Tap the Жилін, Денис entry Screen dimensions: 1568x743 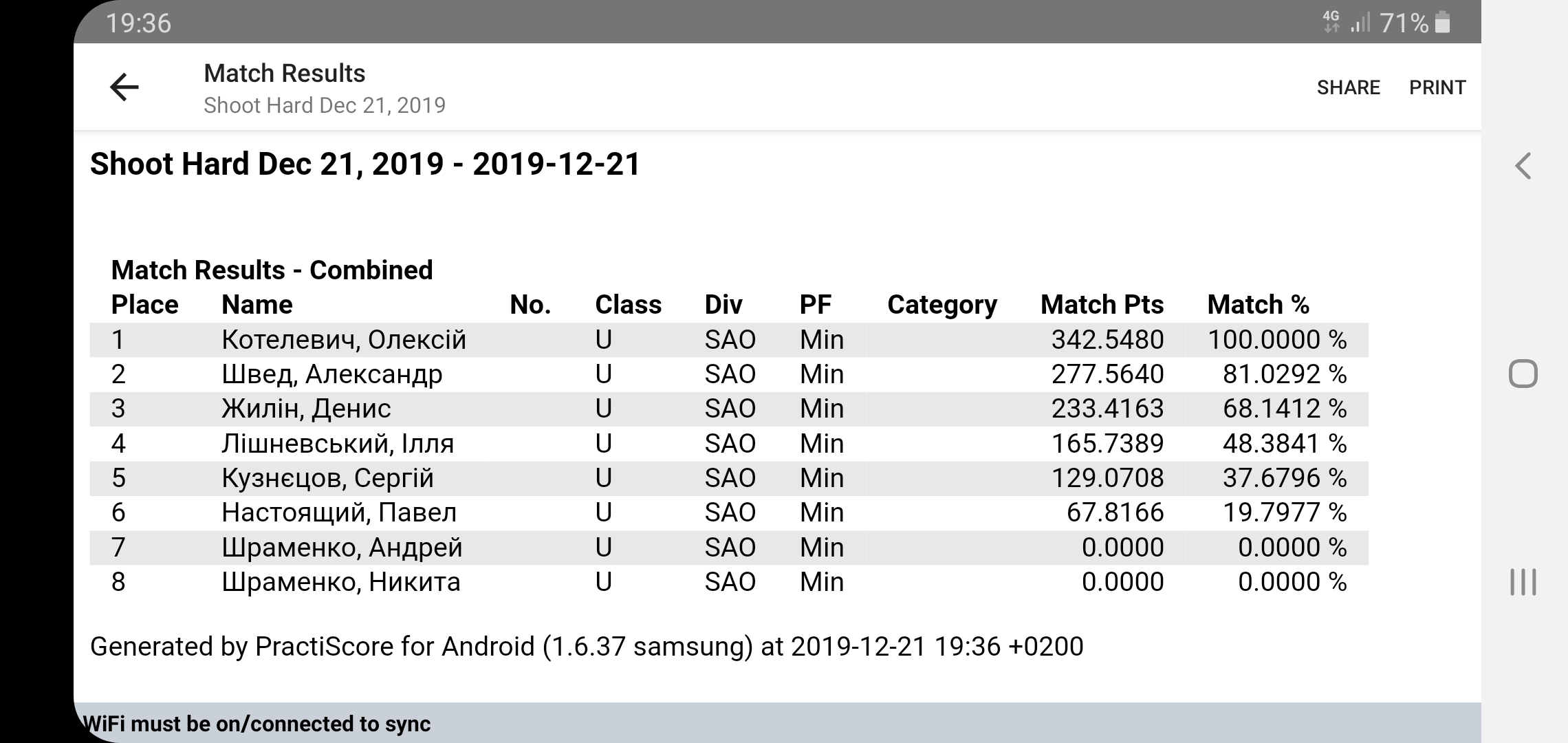[x=306, y=409]
